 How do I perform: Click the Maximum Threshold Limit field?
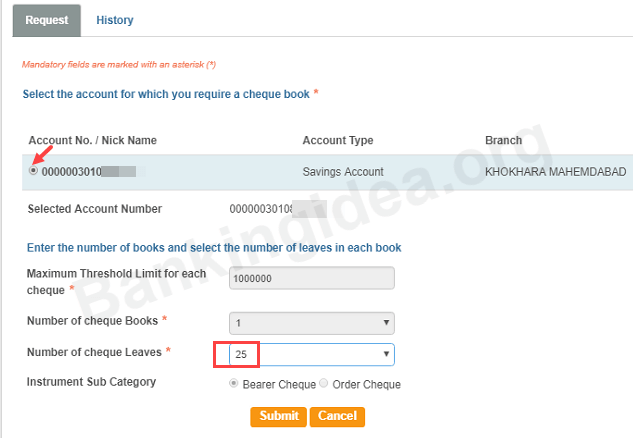tap(312, 278)
